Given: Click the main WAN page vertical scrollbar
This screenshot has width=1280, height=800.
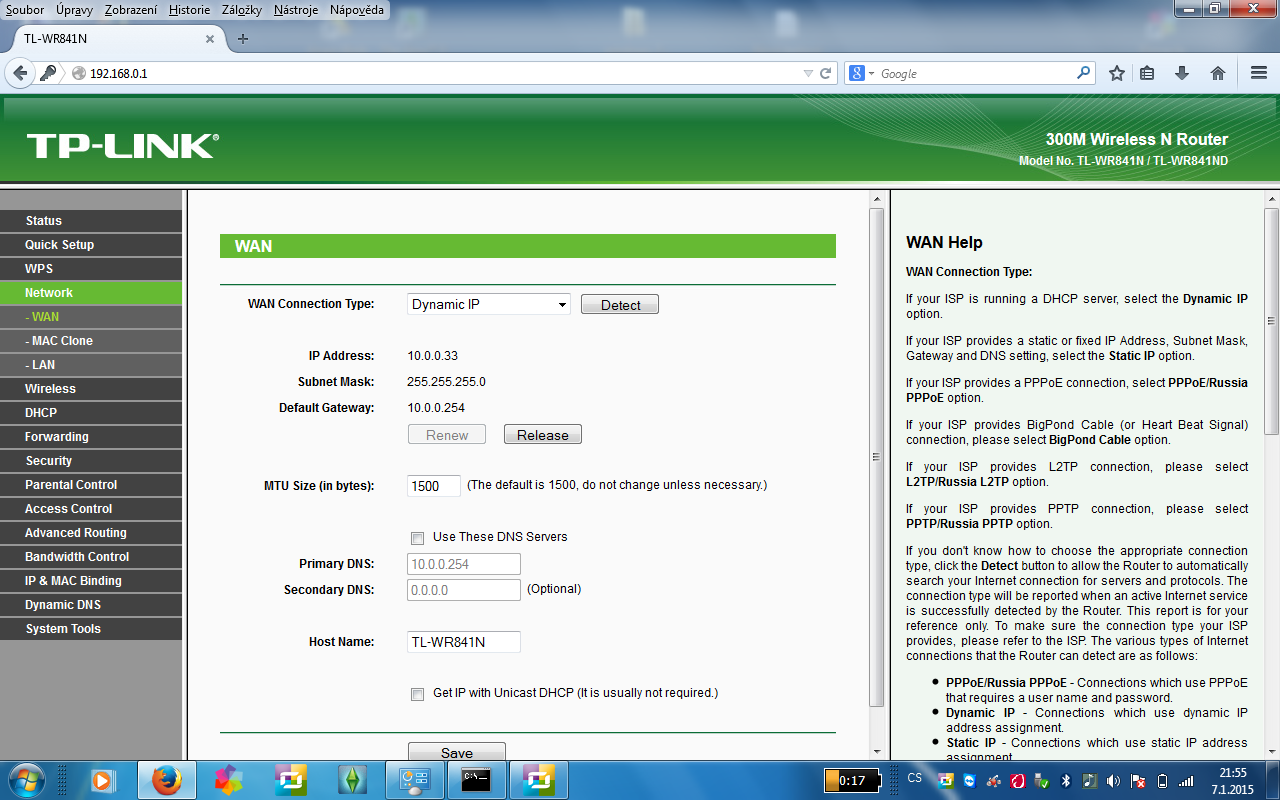Looking at the screenshot, I should tap(877, 457).
